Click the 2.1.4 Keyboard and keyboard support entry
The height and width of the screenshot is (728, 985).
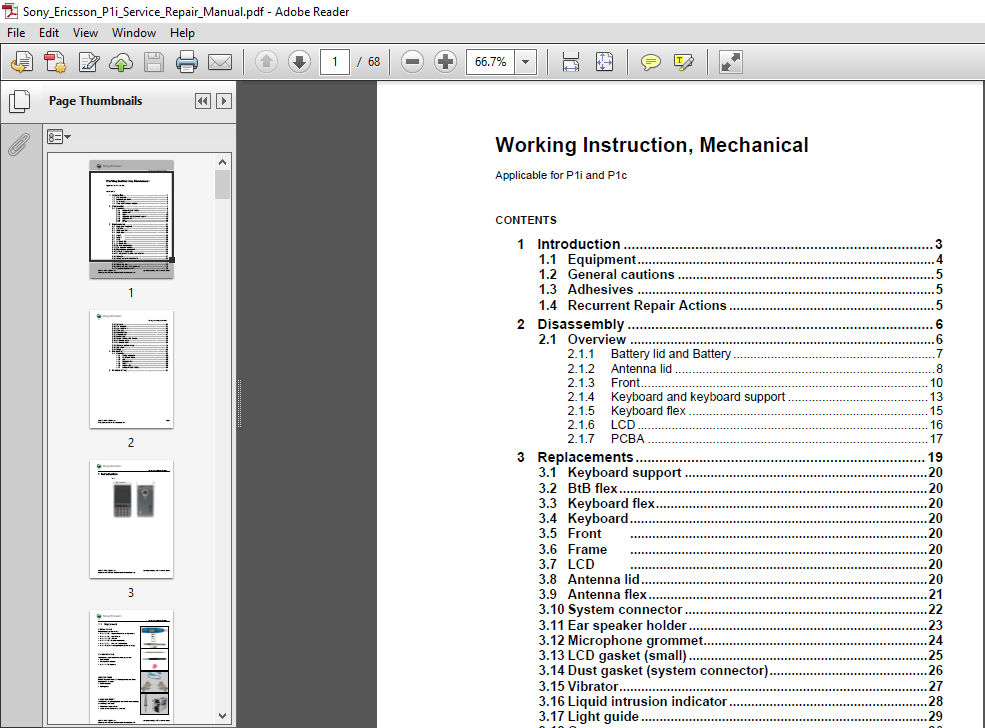(x=755, y=397)
